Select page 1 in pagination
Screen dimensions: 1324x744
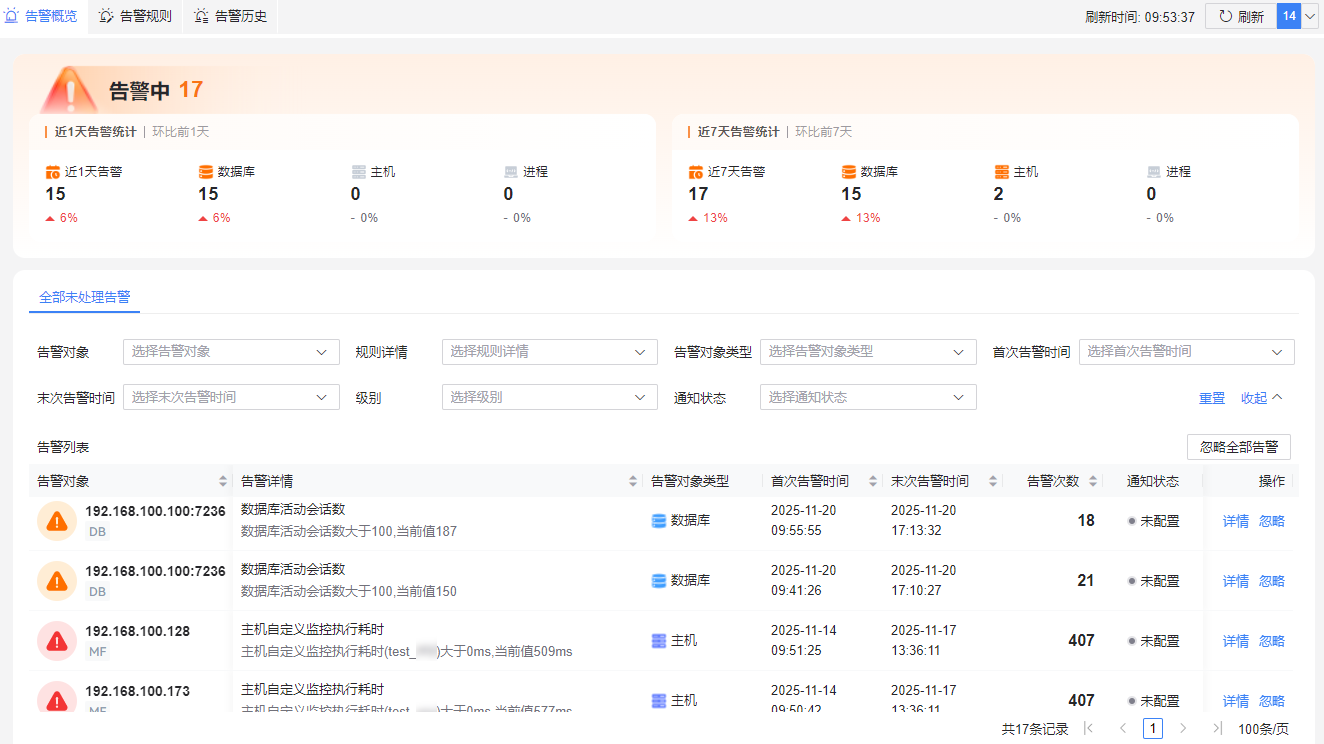coord(1153,729)
